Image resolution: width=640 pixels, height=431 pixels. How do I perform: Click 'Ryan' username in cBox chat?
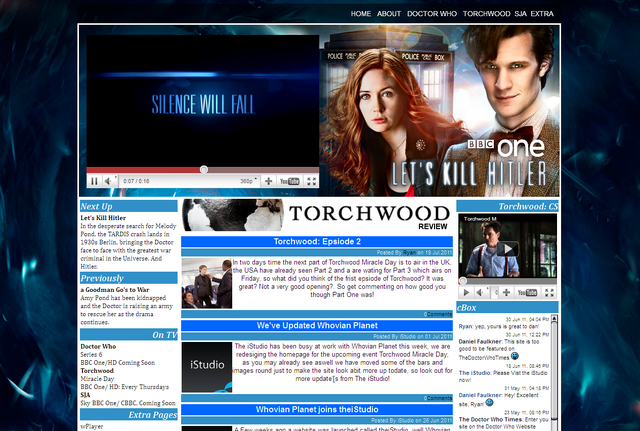(465, 327)
